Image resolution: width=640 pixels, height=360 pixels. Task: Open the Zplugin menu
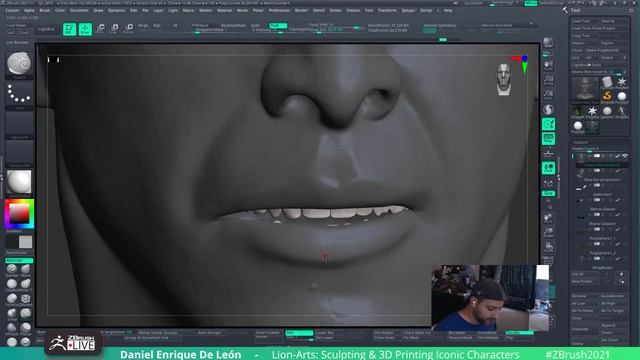click(408, 10)
